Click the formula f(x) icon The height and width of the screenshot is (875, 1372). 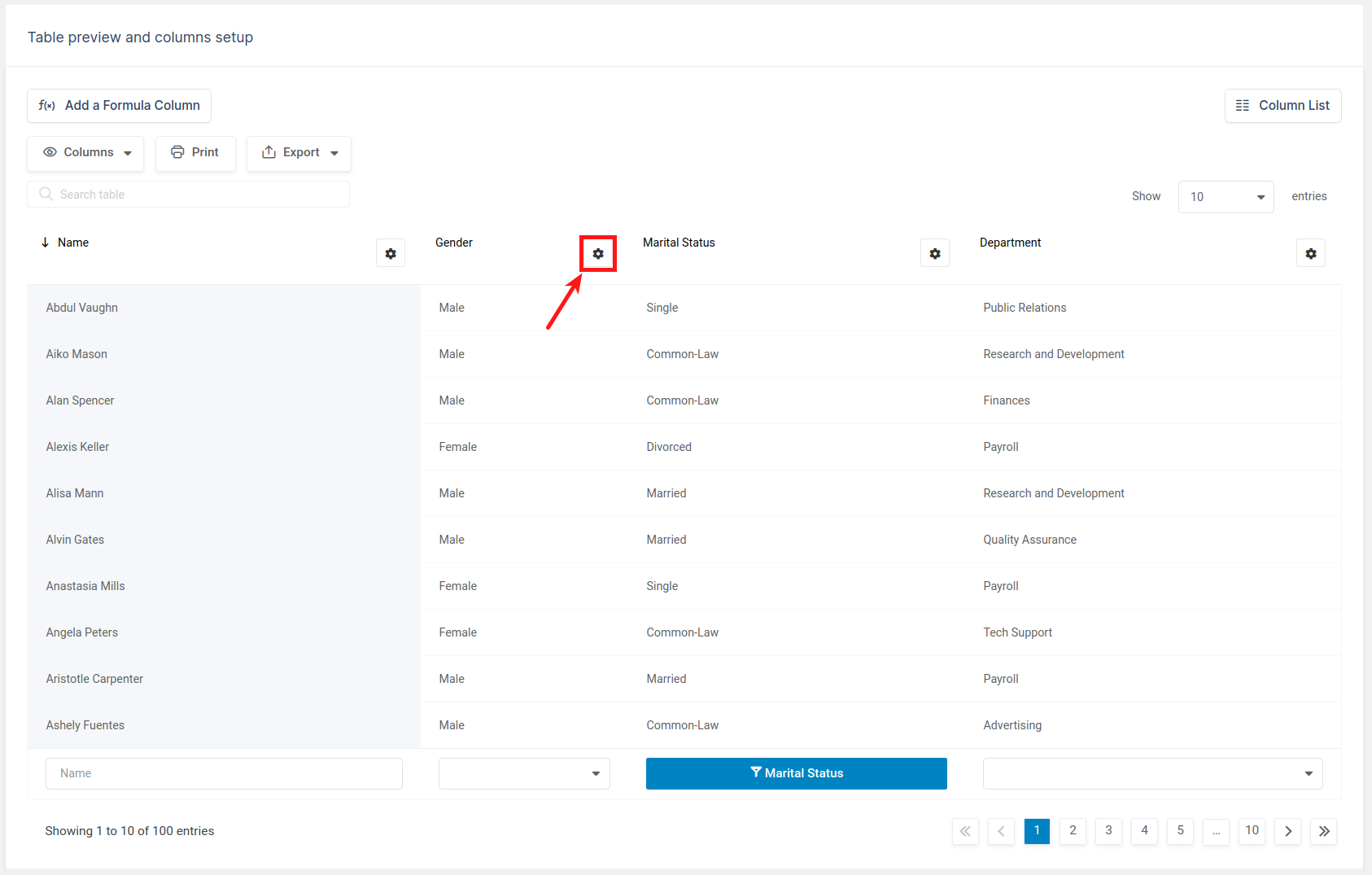(x=47, y=105)
